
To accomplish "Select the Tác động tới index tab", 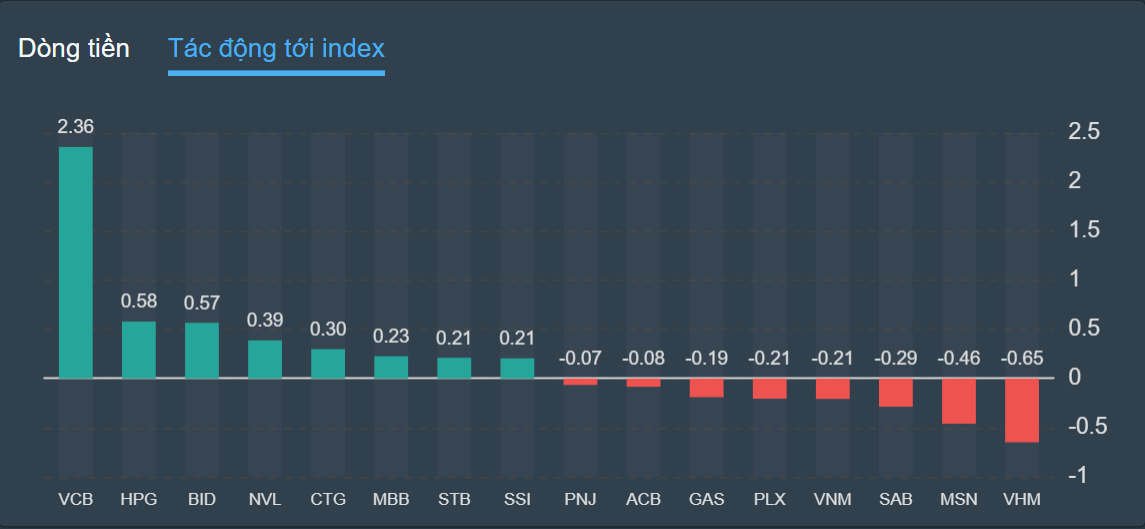I will pos(276,49).
